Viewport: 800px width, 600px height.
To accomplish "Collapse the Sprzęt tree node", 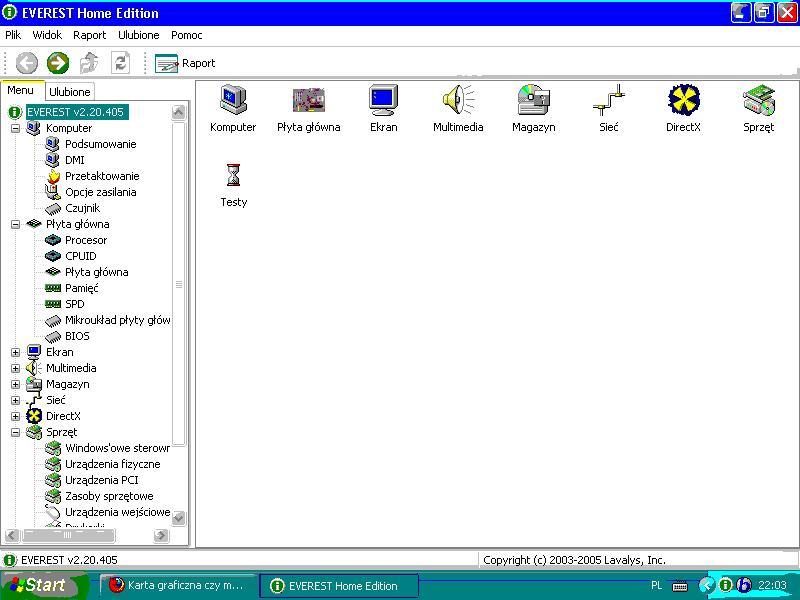I will [15, 432].
